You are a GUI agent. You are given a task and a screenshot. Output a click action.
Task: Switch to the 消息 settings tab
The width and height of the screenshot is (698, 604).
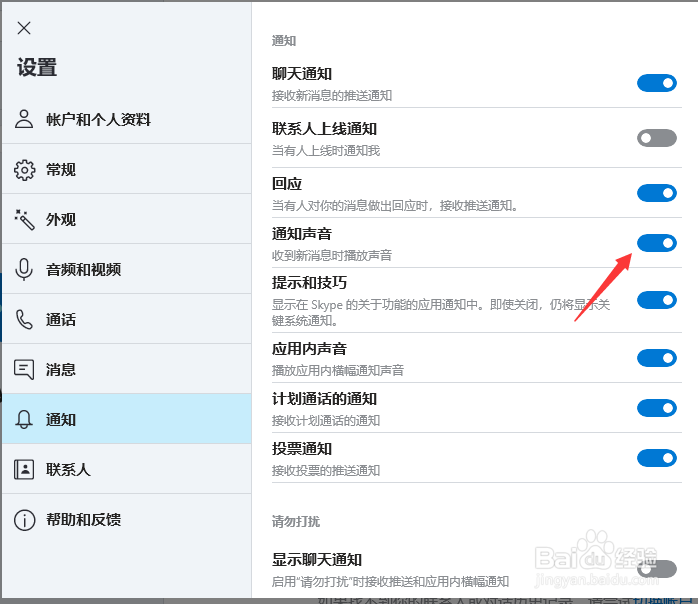[61, 370]
